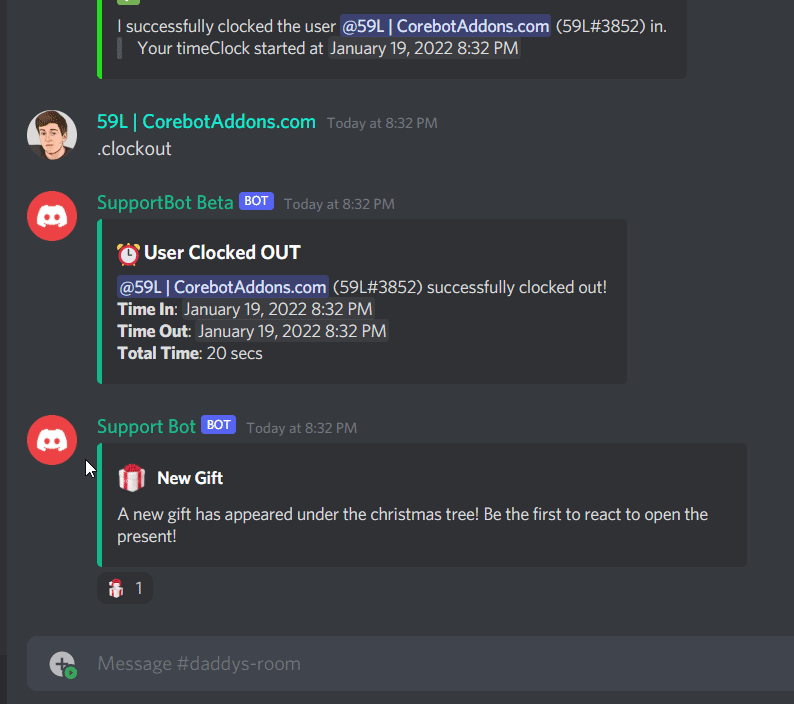
Task: Click the BOT badge next to SupportBot Beta
Action: (x=256, y=201)
